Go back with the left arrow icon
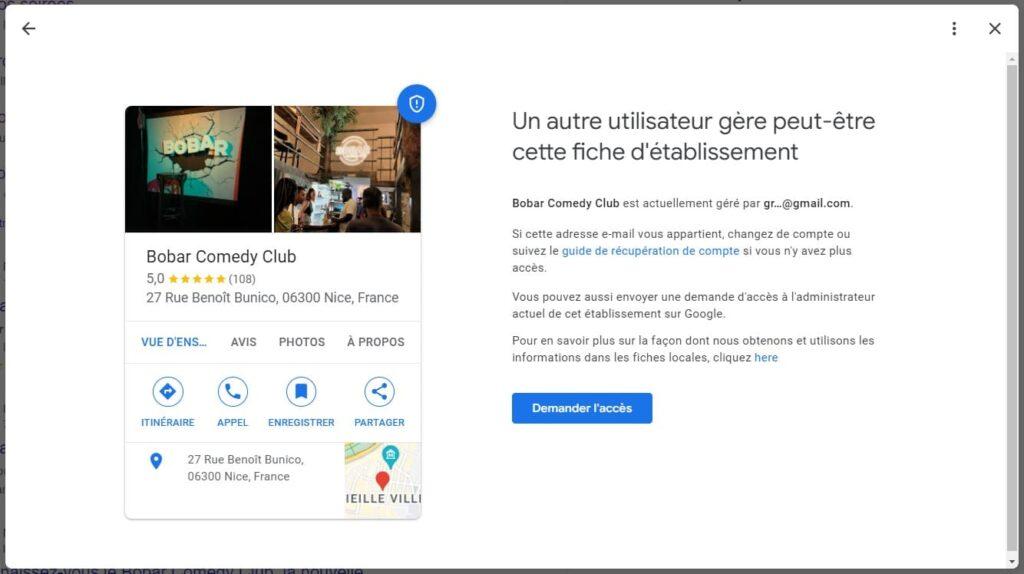Screen dimensions: 1024x574 click(x=28, y=28)
